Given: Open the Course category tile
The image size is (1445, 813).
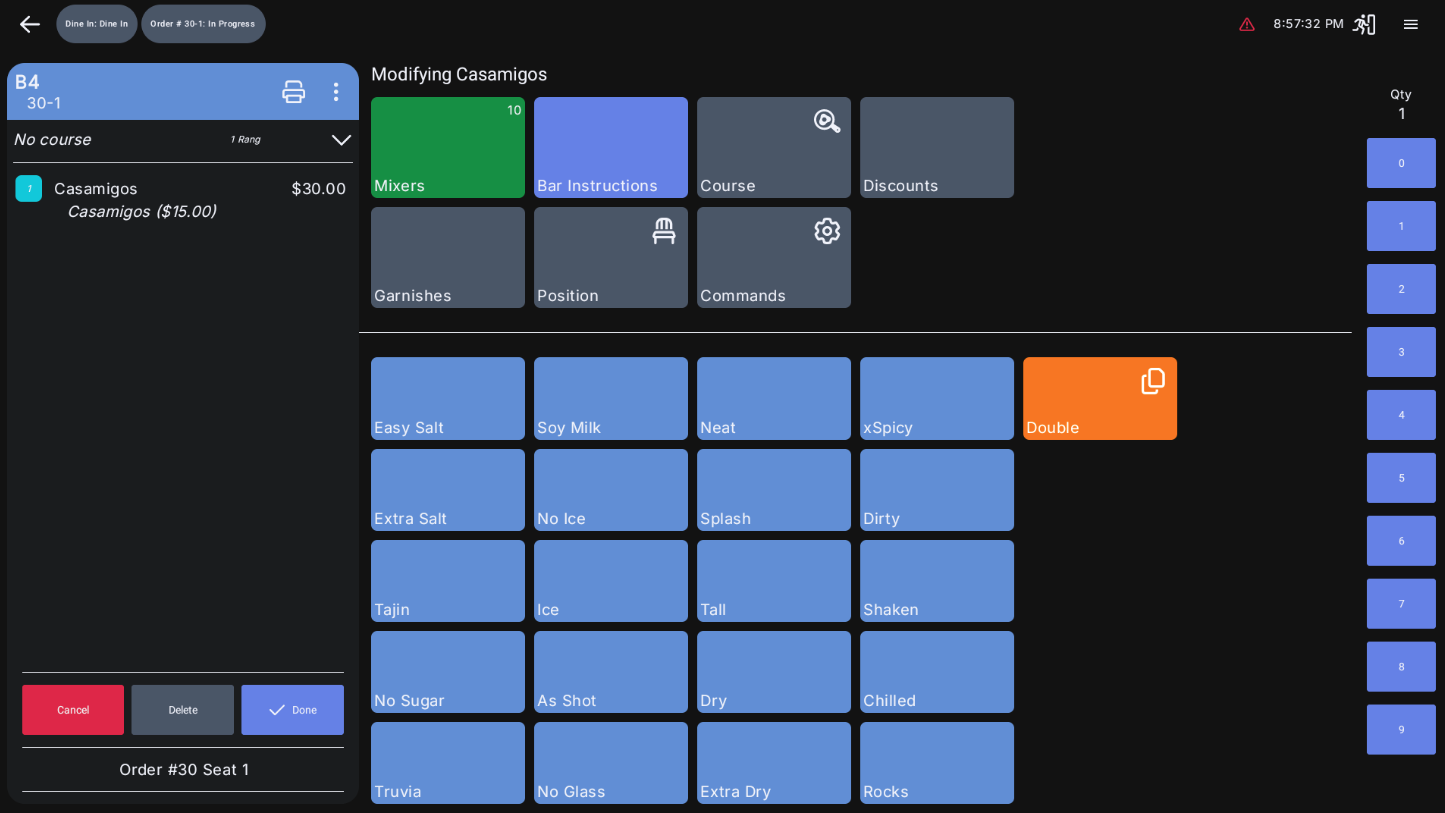Looking at the screenshot, I should click(773, 147).
